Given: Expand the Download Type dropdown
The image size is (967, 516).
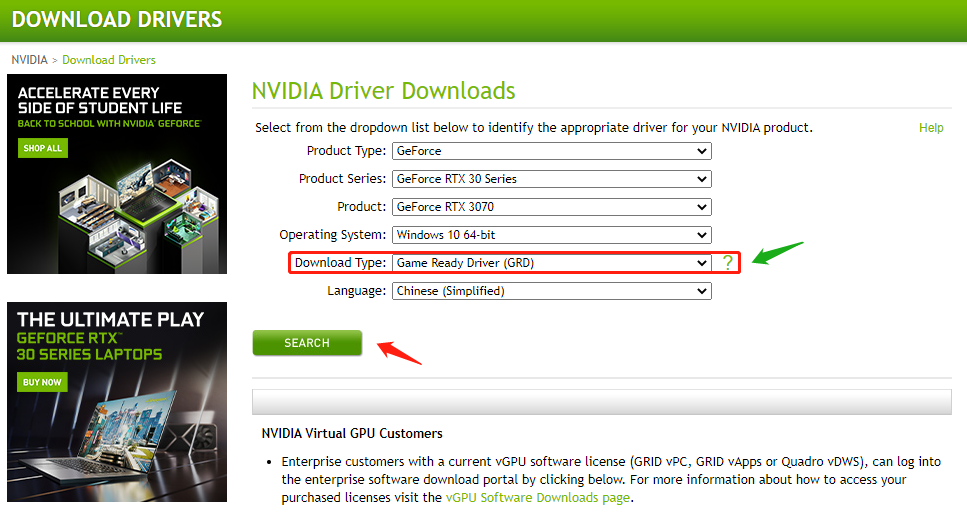Looking at the screenshot, I should point(552,263).
